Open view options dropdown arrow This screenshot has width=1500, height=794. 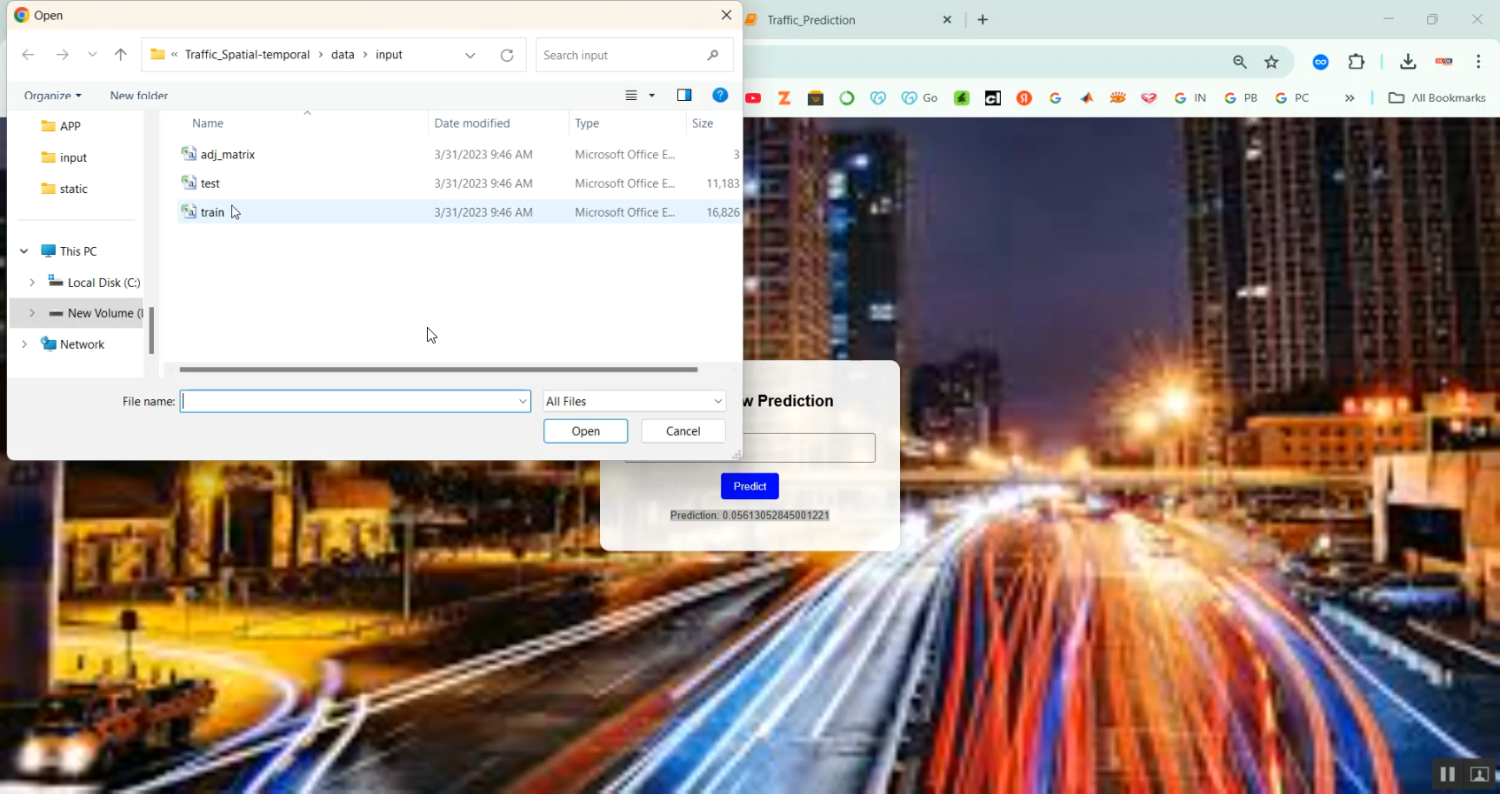coord(652,96)
